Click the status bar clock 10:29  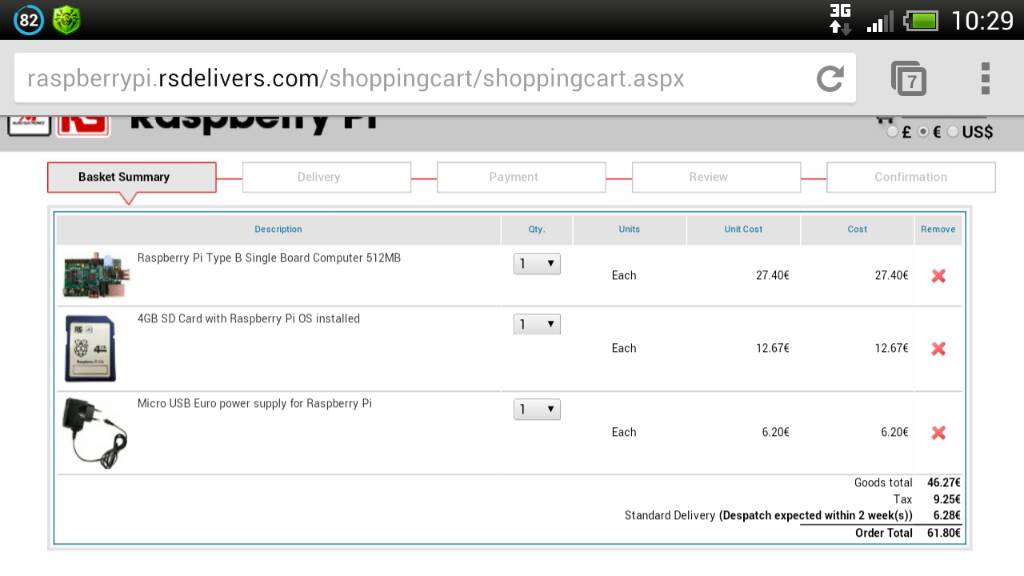click(982, 21)
